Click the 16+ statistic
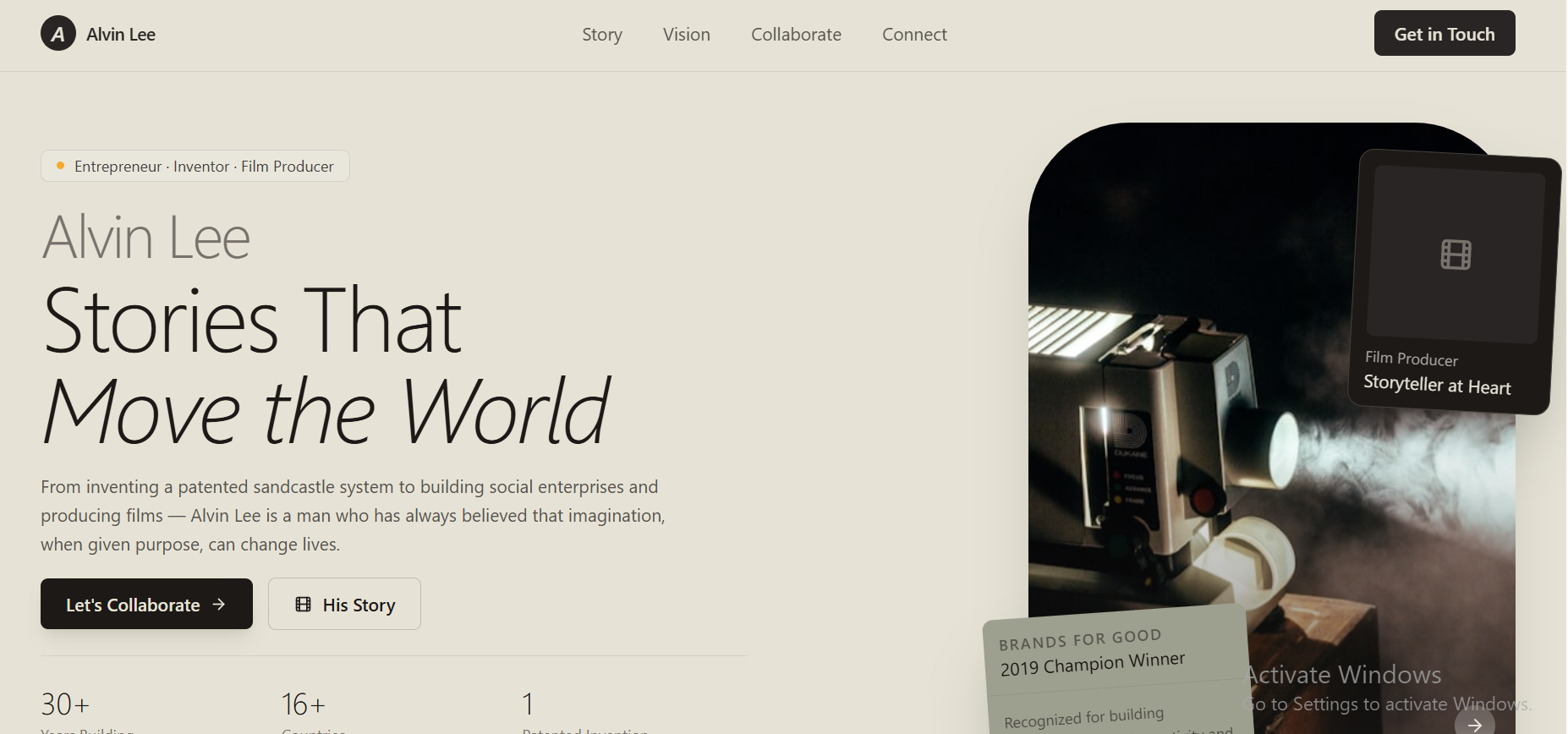This screenshot has height=734, width=1568. tap(303, 704)
